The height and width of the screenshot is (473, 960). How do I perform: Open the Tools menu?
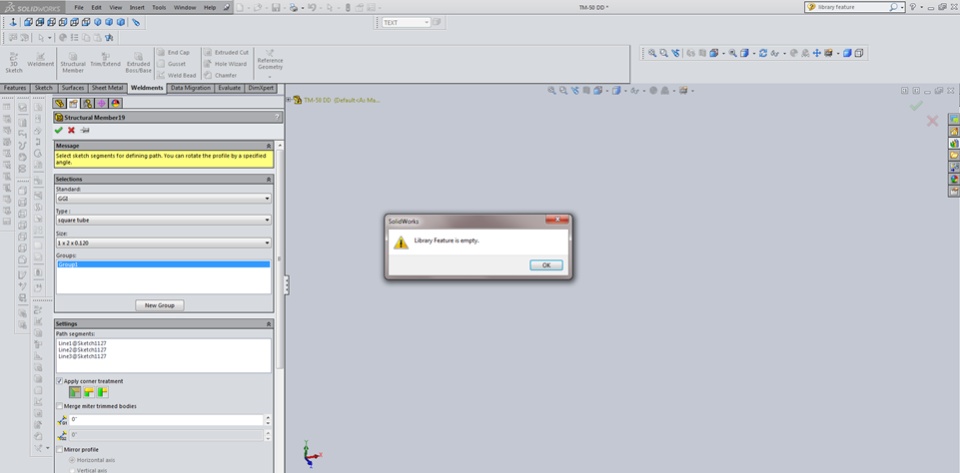click(x=159, y=7)
